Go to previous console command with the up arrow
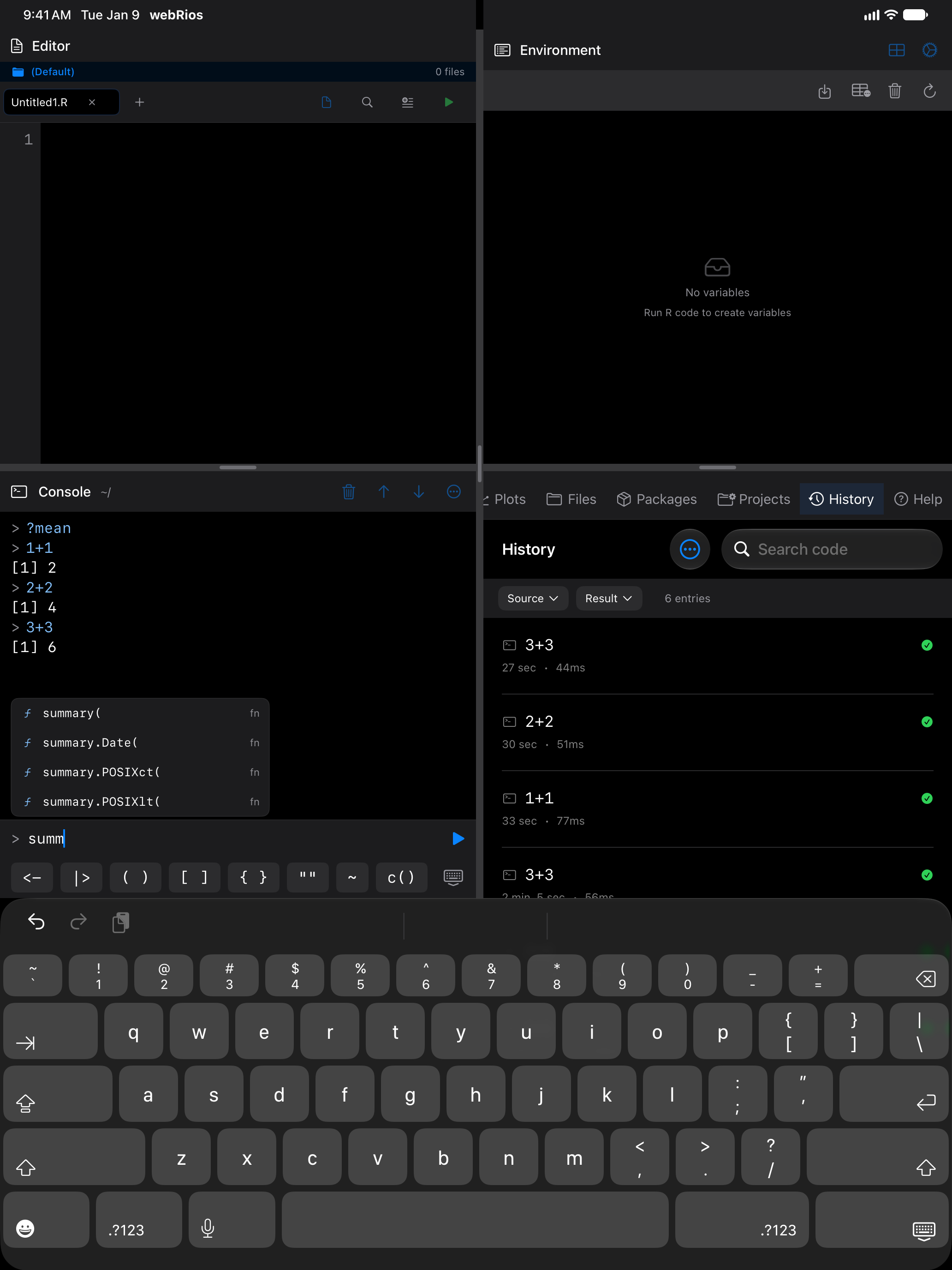Screen dimensions: 952x1270 click(384, 492)
